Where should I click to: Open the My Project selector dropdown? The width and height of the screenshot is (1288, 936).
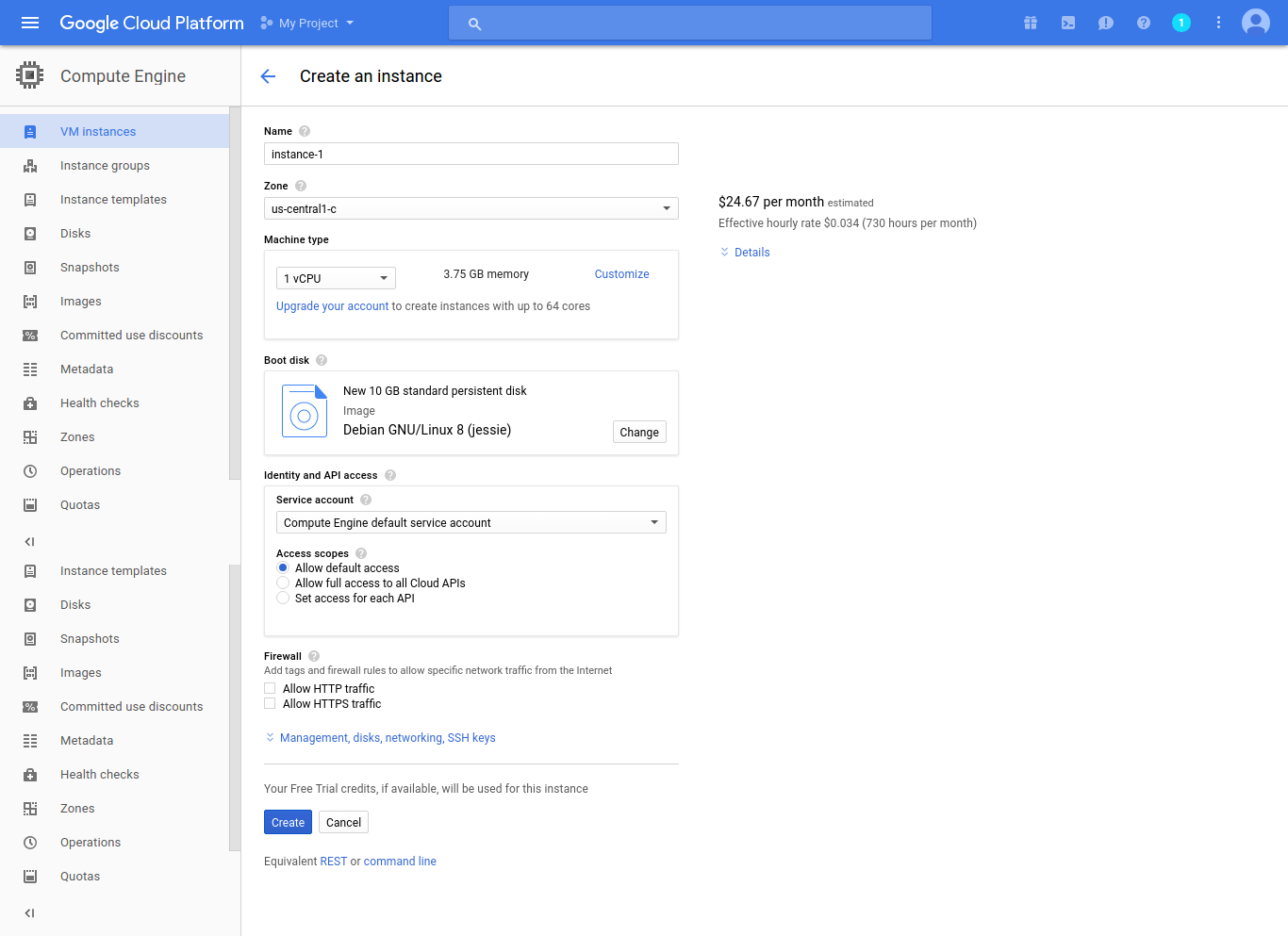point(307,23)
